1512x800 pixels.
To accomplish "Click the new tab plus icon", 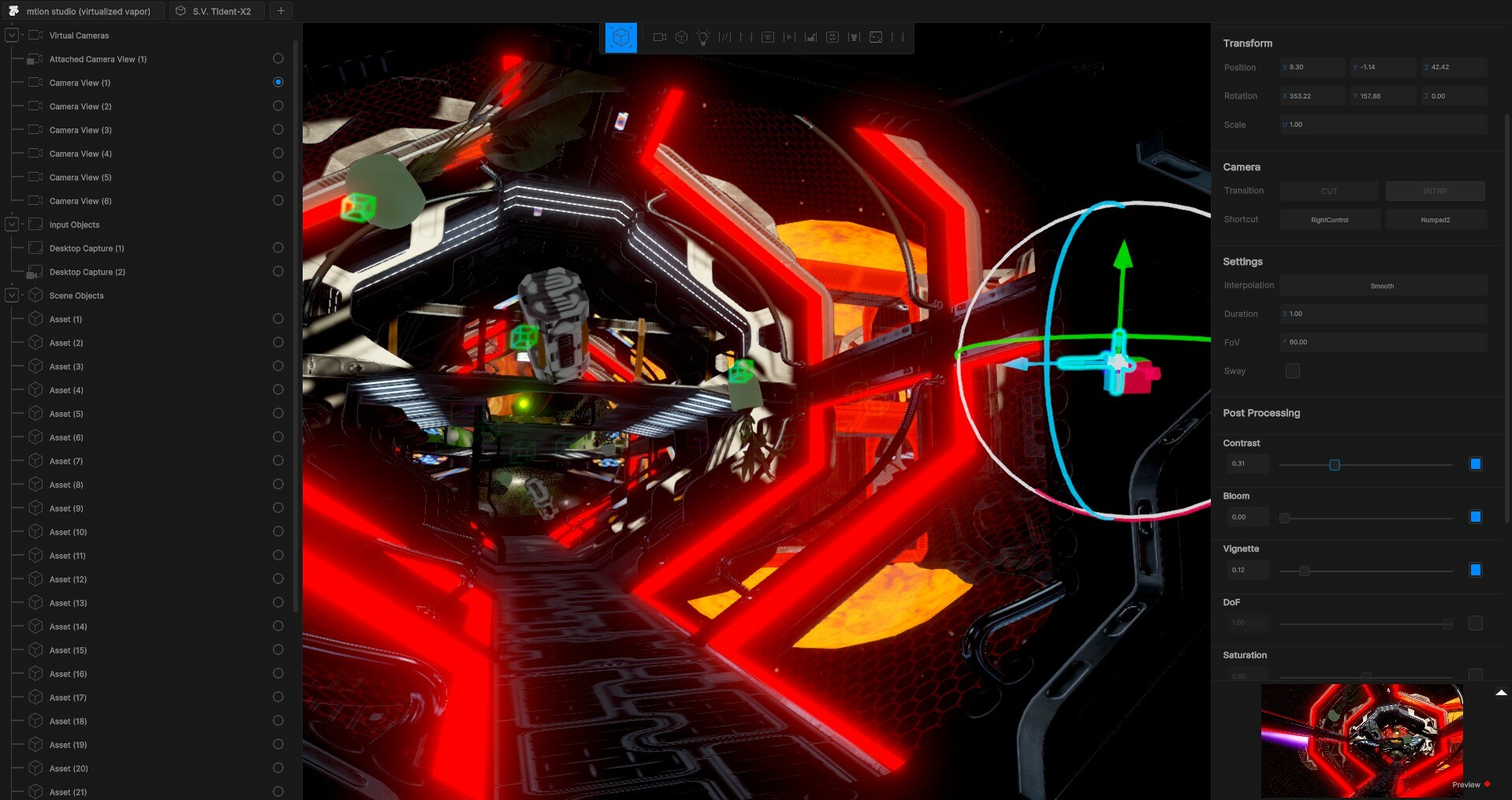I will 281,11.
